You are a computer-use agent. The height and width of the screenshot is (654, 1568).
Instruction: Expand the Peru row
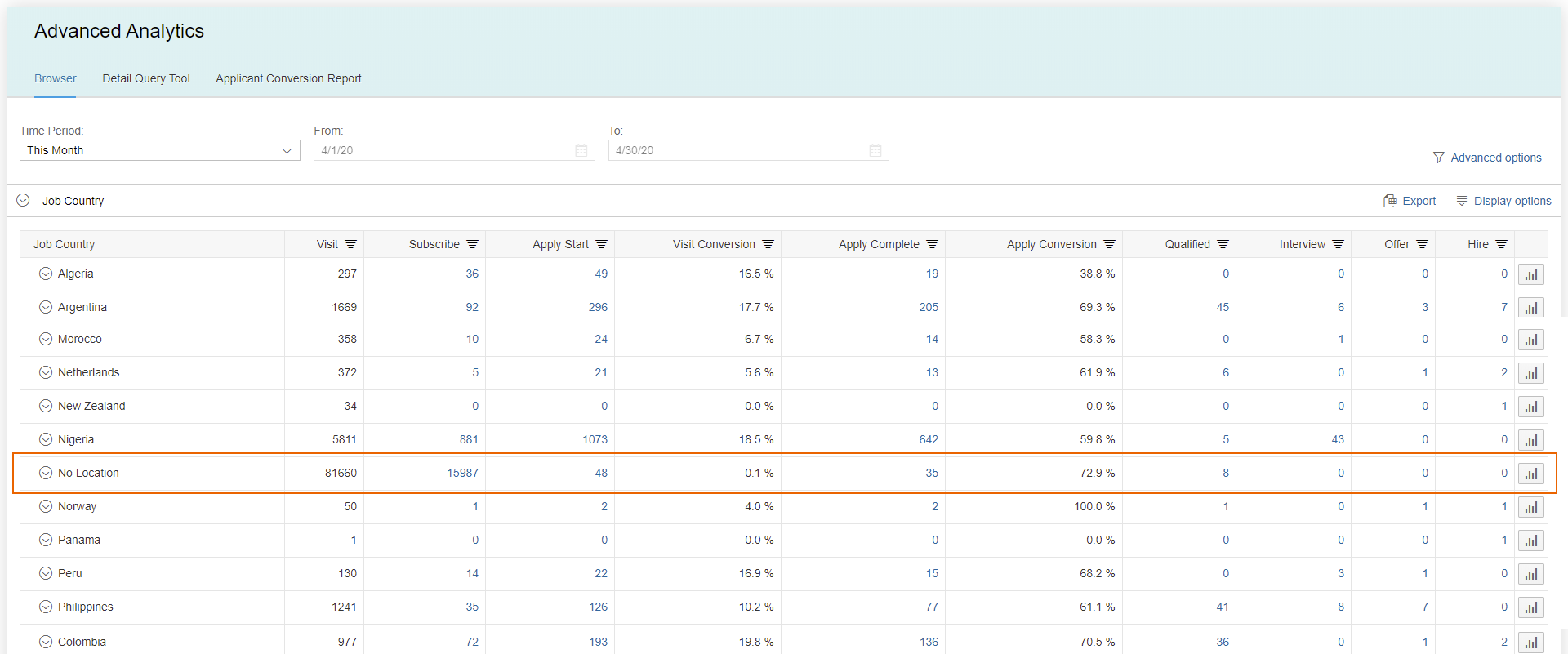(x=46, y=573)
